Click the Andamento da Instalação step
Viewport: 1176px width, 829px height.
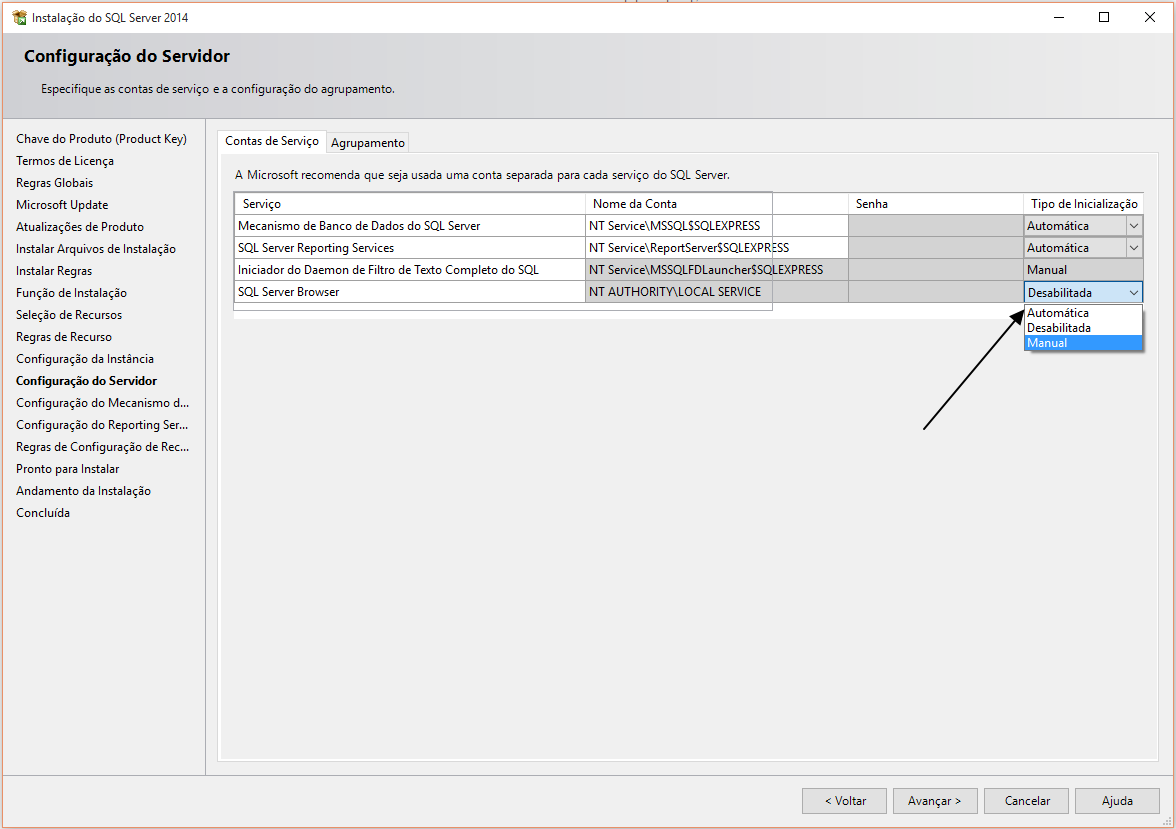(x=83, y=491)
